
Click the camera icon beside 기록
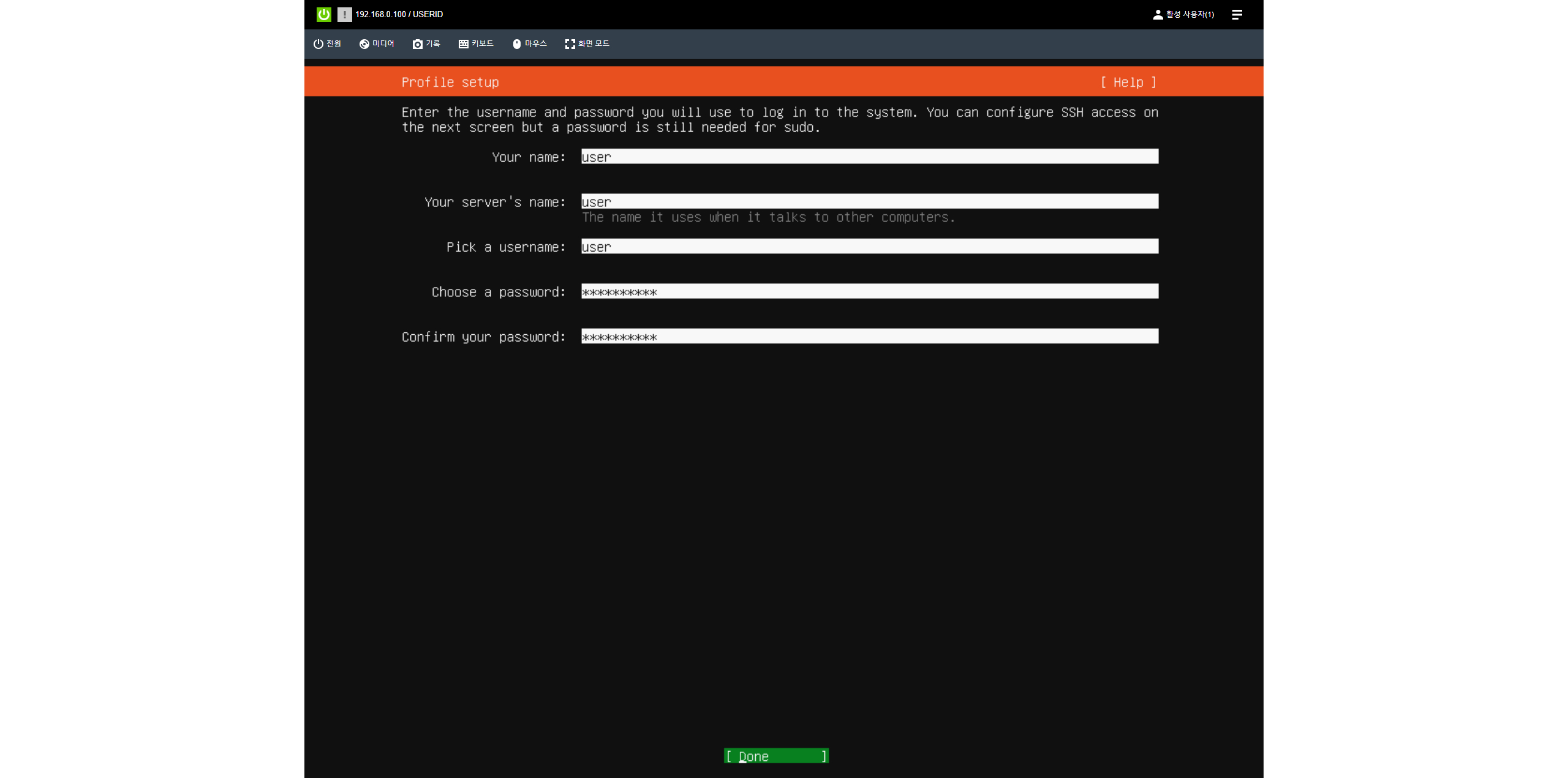click(x=417, y=44)
